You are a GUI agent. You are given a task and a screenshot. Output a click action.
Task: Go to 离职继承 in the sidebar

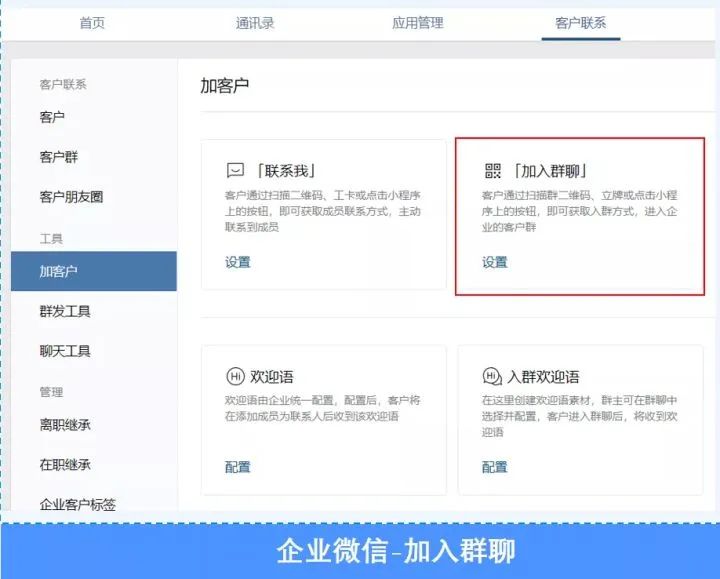click(65, 425)
